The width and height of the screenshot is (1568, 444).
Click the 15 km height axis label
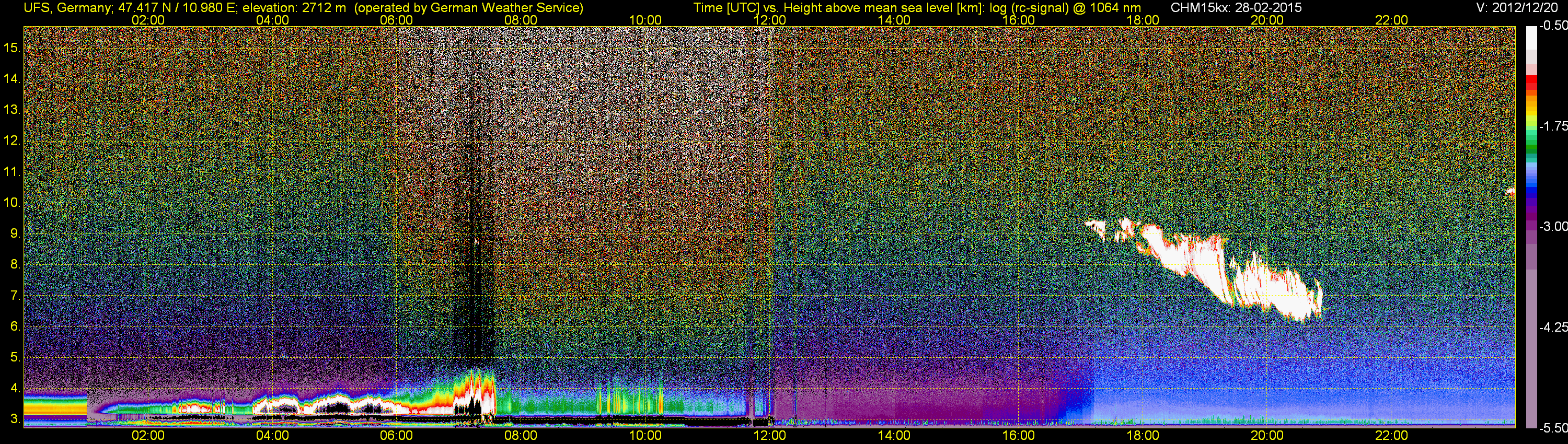11,48
